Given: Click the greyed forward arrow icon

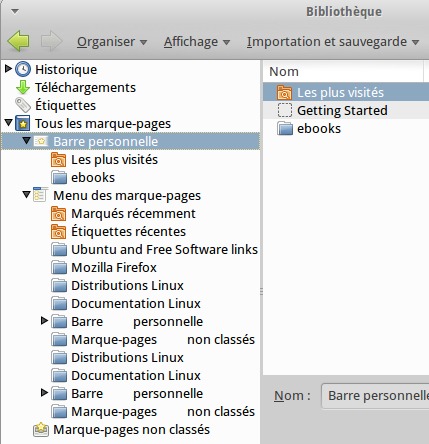Looking at the screenshot, I should (x=51, y=41).
